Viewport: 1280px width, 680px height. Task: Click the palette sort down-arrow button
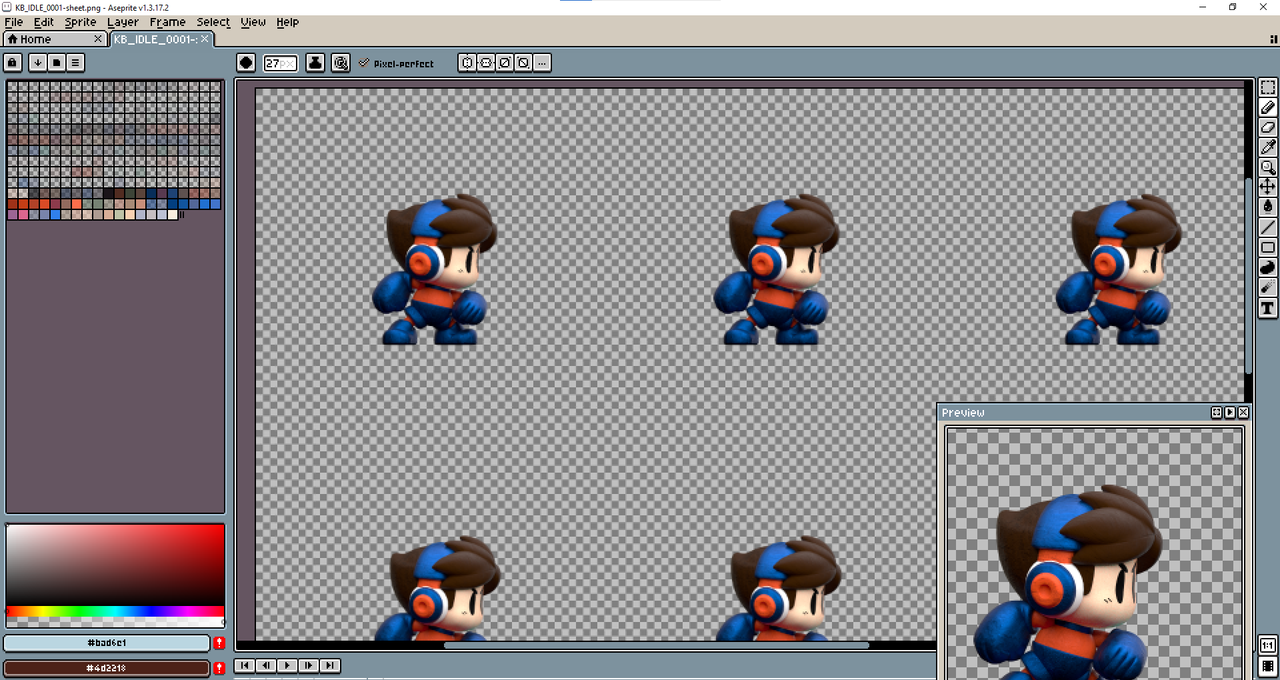tap(37, 62)
